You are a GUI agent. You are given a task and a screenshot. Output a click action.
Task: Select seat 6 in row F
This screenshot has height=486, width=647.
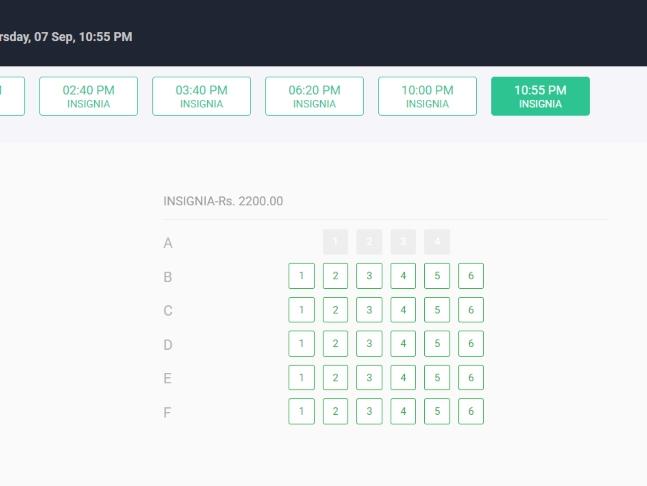point(471,411)
